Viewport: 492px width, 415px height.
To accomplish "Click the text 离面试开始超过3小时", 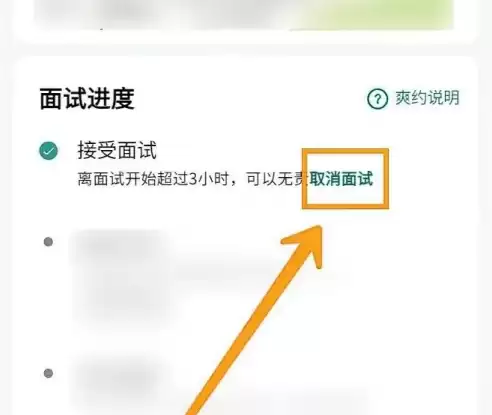I will (153, 179).
